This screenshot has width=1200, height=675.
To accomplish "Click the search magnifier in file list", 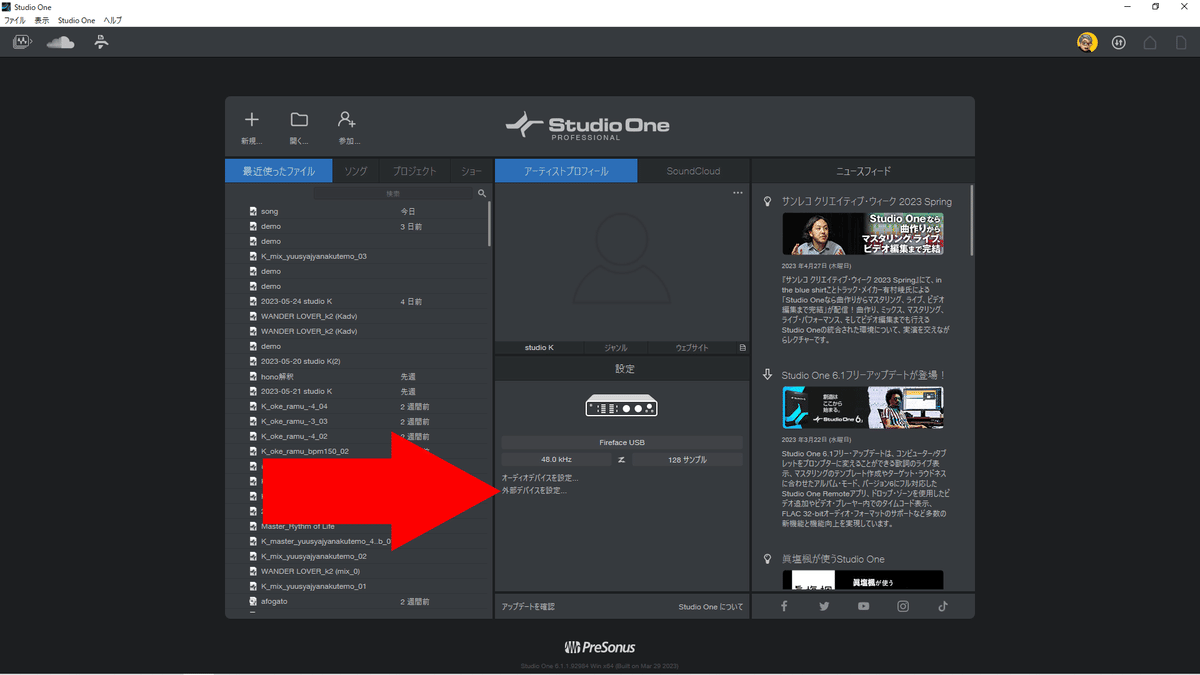I will [481, 193].
